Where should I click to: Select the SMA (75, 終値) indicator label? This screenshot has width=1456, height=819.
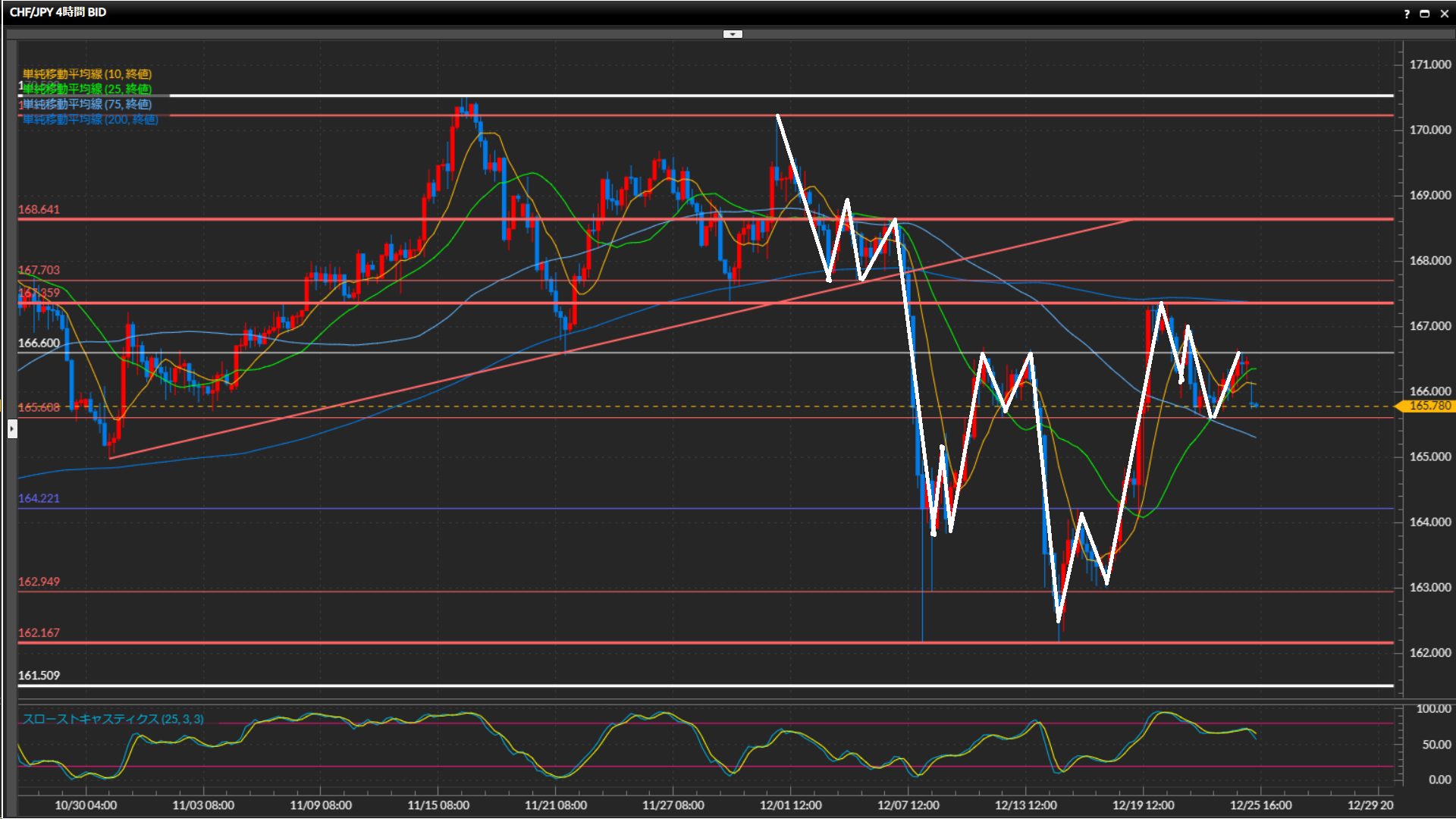point(87,104)
